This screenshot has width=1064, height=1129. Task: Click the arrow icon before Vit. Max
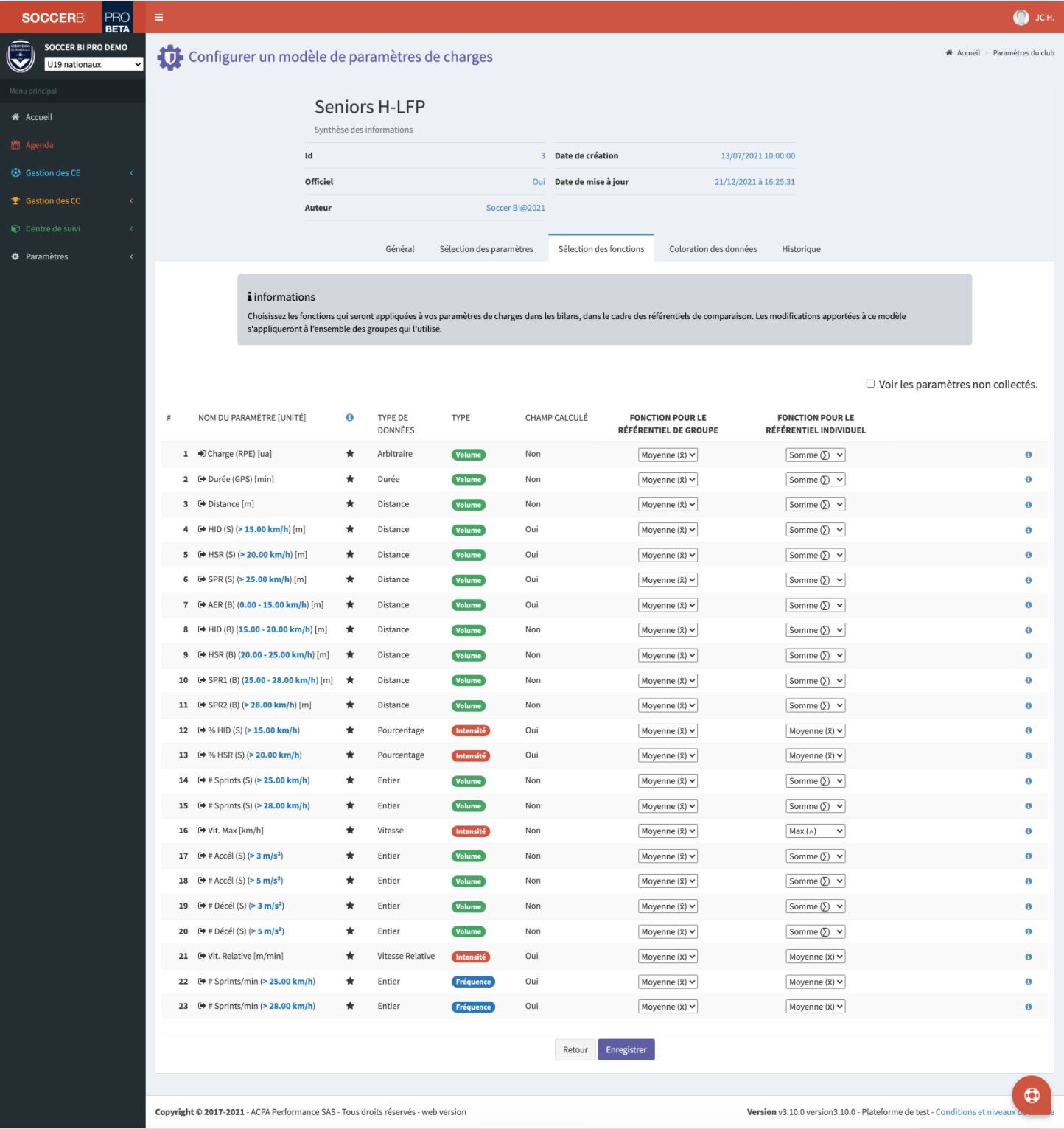(x=202, y=831)
